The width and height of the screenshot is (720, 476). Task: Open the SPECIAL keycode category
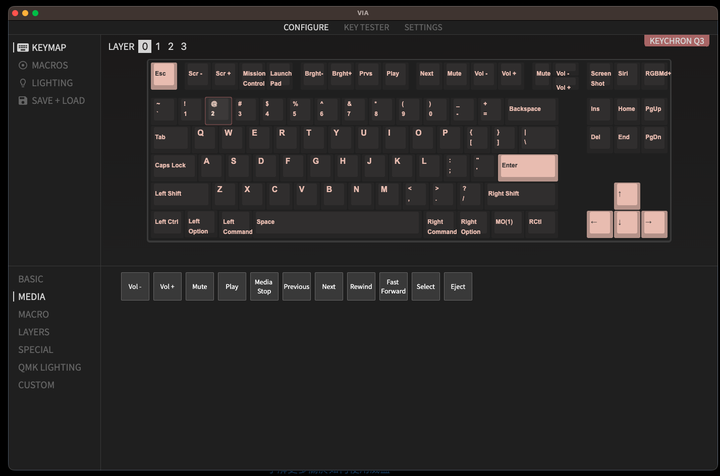36,350
